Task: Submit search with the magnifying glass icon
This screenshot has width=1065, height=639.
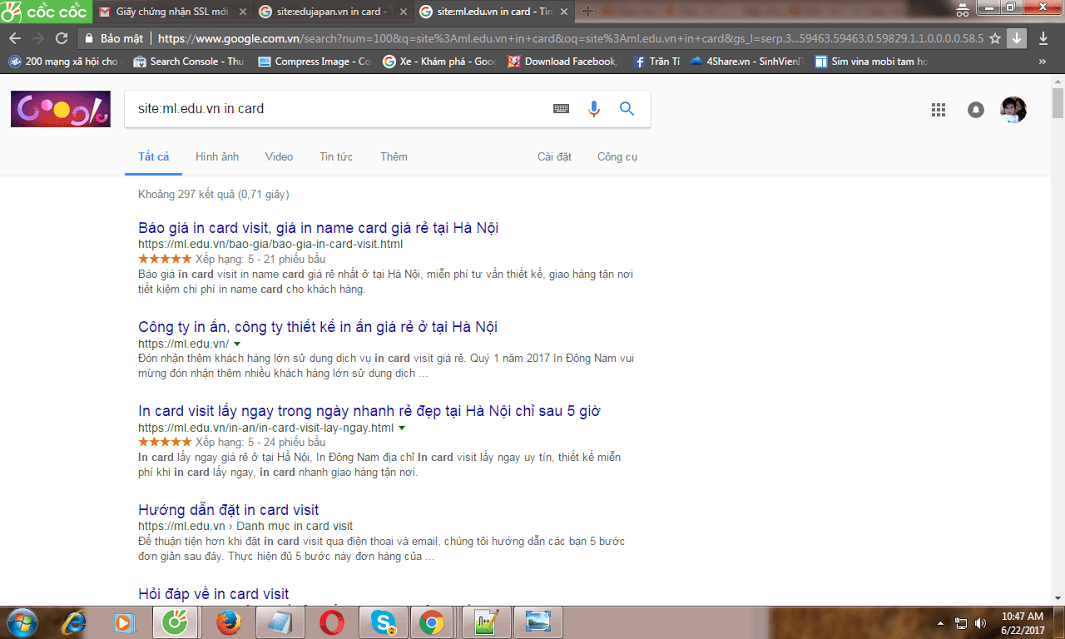Action: pos(627,109)
